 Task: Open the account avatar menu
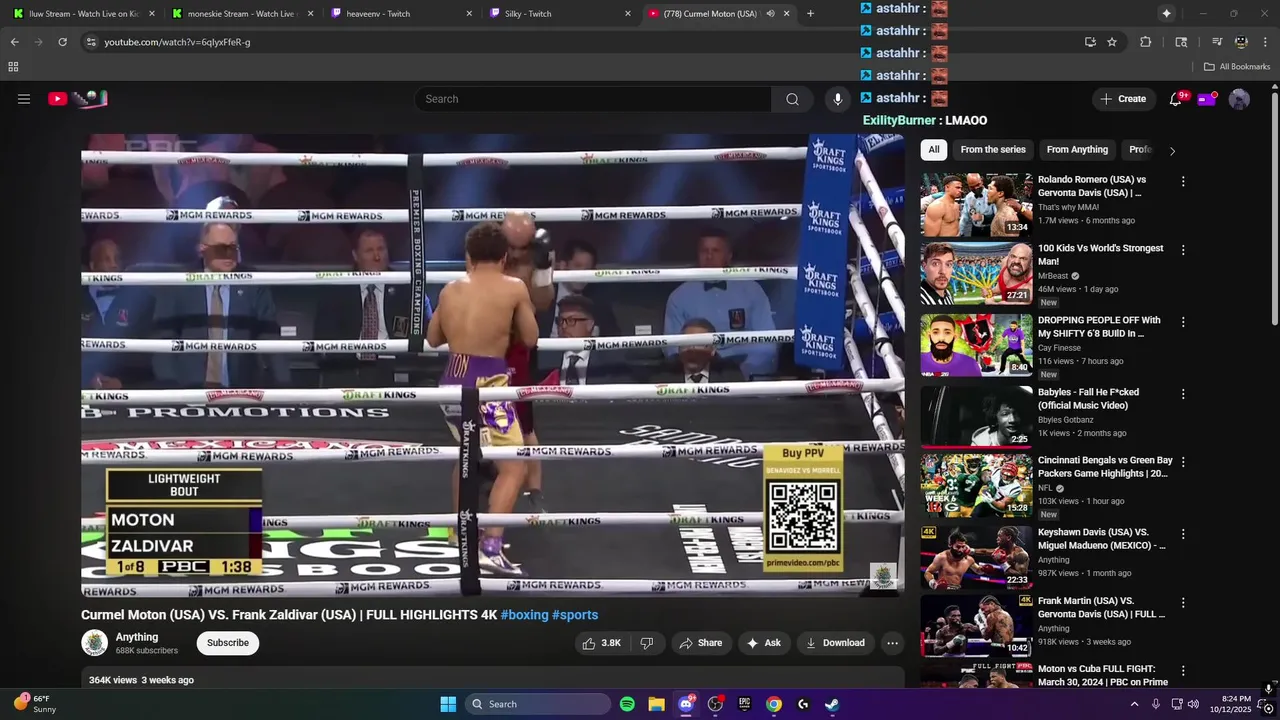coord(1239,99)
